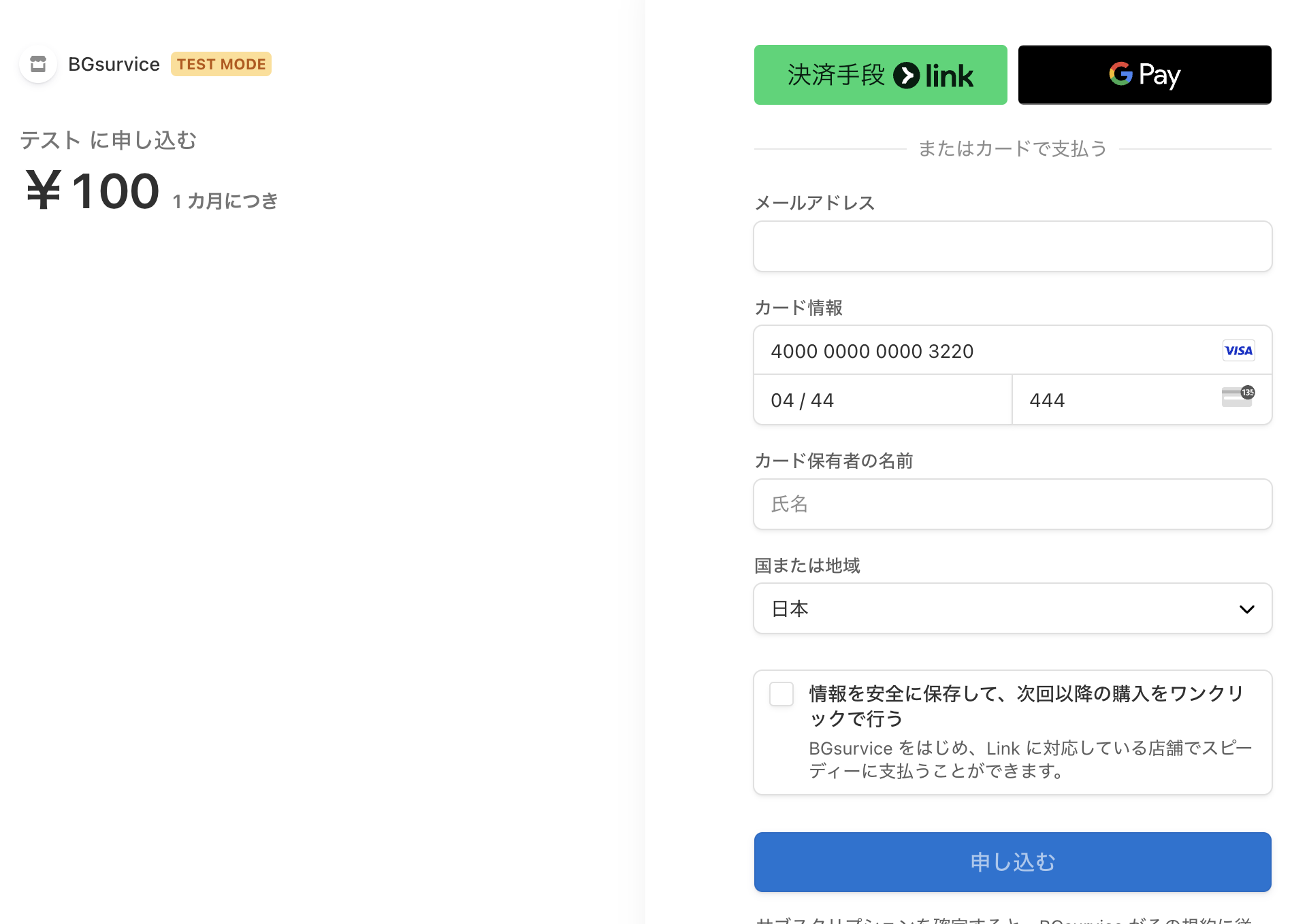
Task: Open the 国または地域 country dropdown
Action: click(1012, 608)
